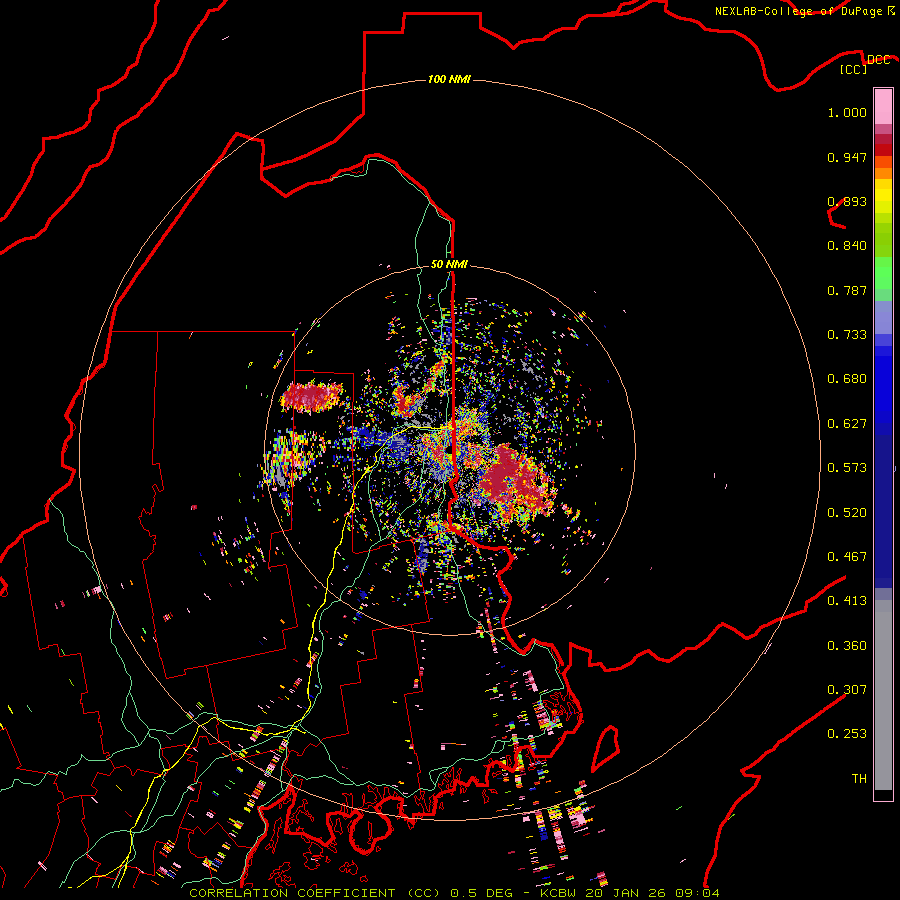
Task: Click the red oval echo northwest of radar
Action: tap(312, 397)
